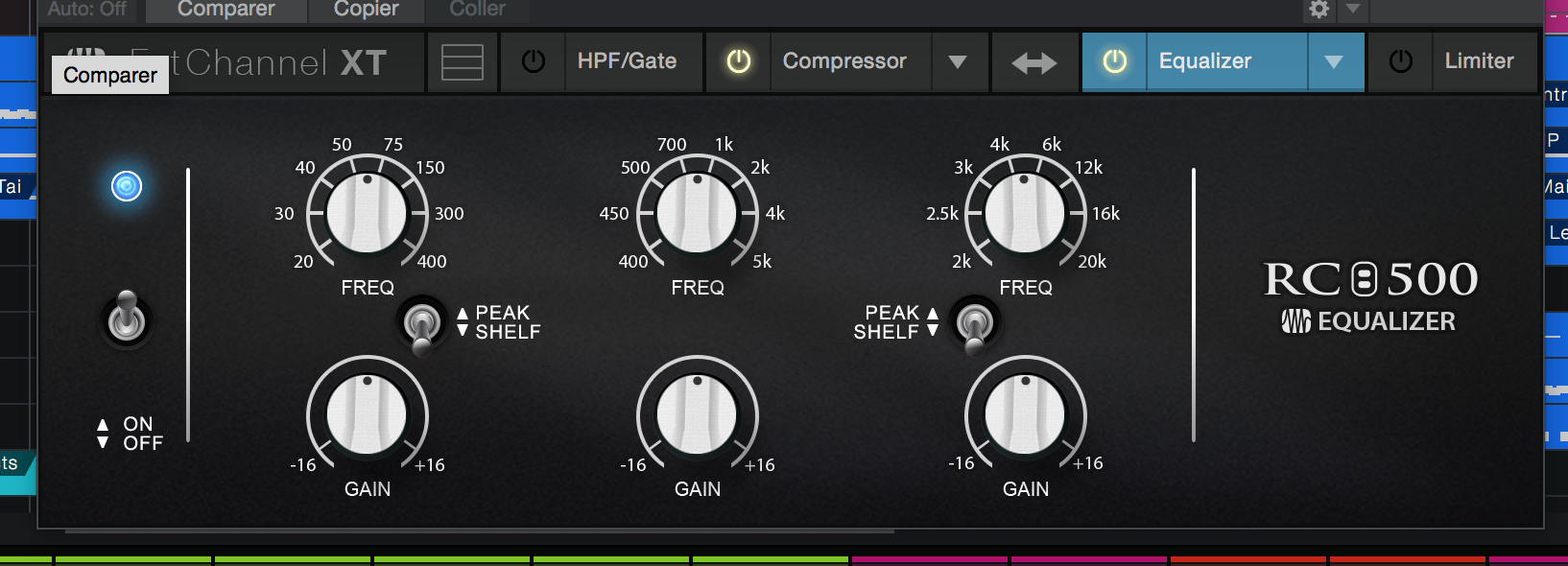Open the Equalizer model dropdown arrow
The height and width of the screenshot is (566, 1568).
1334,61
